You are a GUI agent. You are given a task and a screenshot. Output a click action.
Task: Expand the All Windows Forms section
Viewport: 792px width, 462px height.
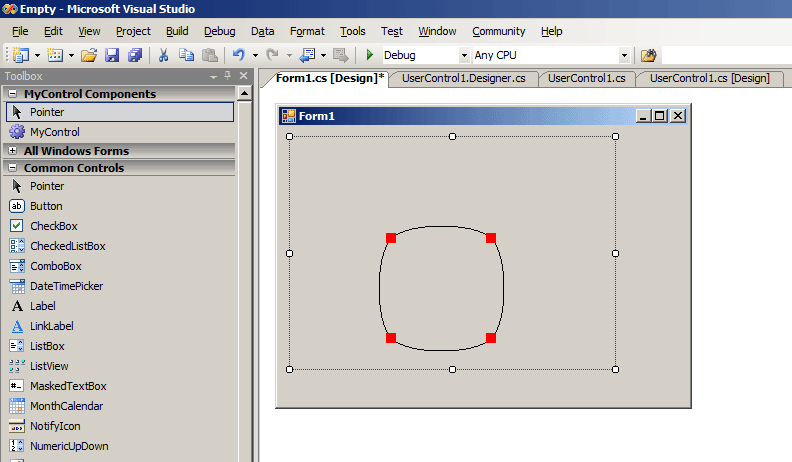(x=13, y=150)
